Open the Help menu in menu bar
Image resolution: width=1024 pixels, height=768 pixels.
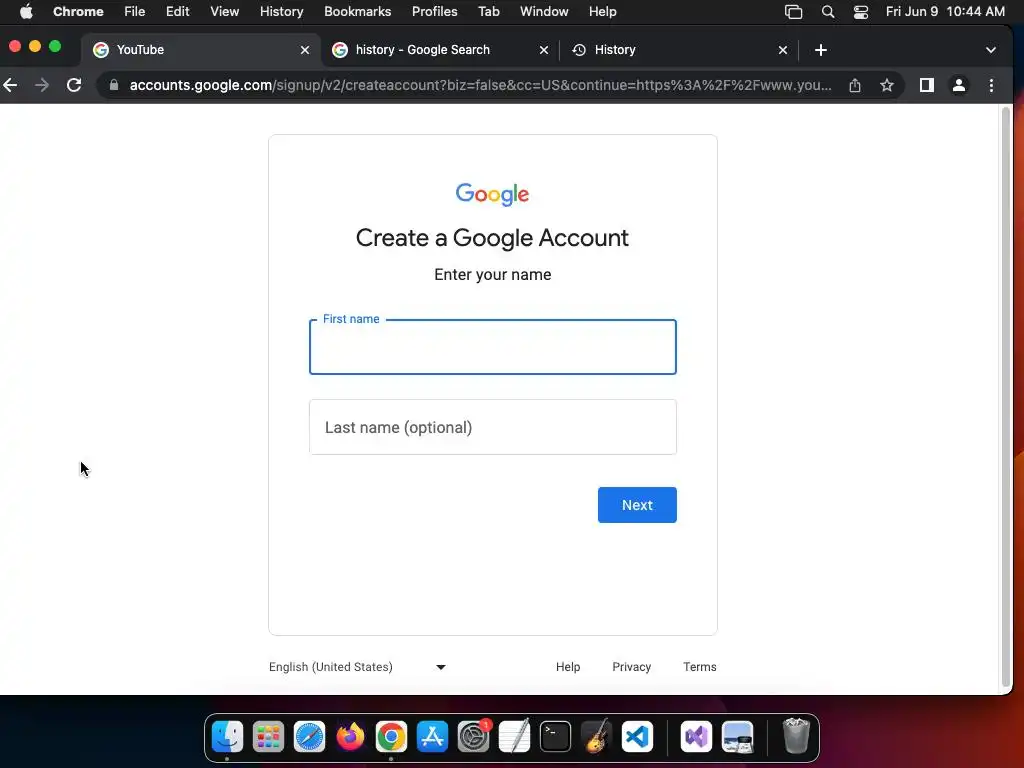pyautogui.click(x=602, y=11)
